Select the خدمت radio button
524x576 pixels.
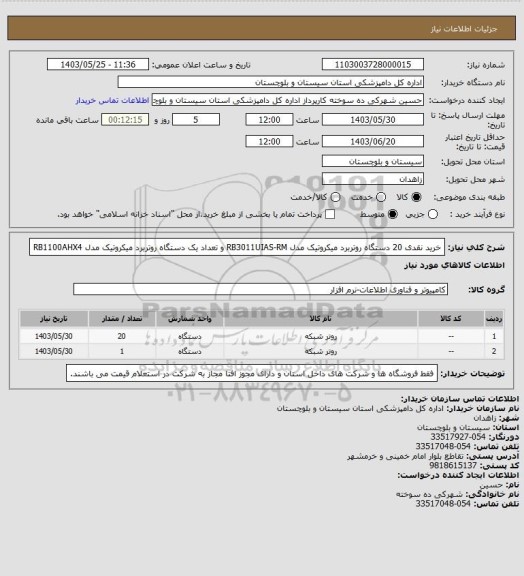pyautogui.click(x=381, y=197)
